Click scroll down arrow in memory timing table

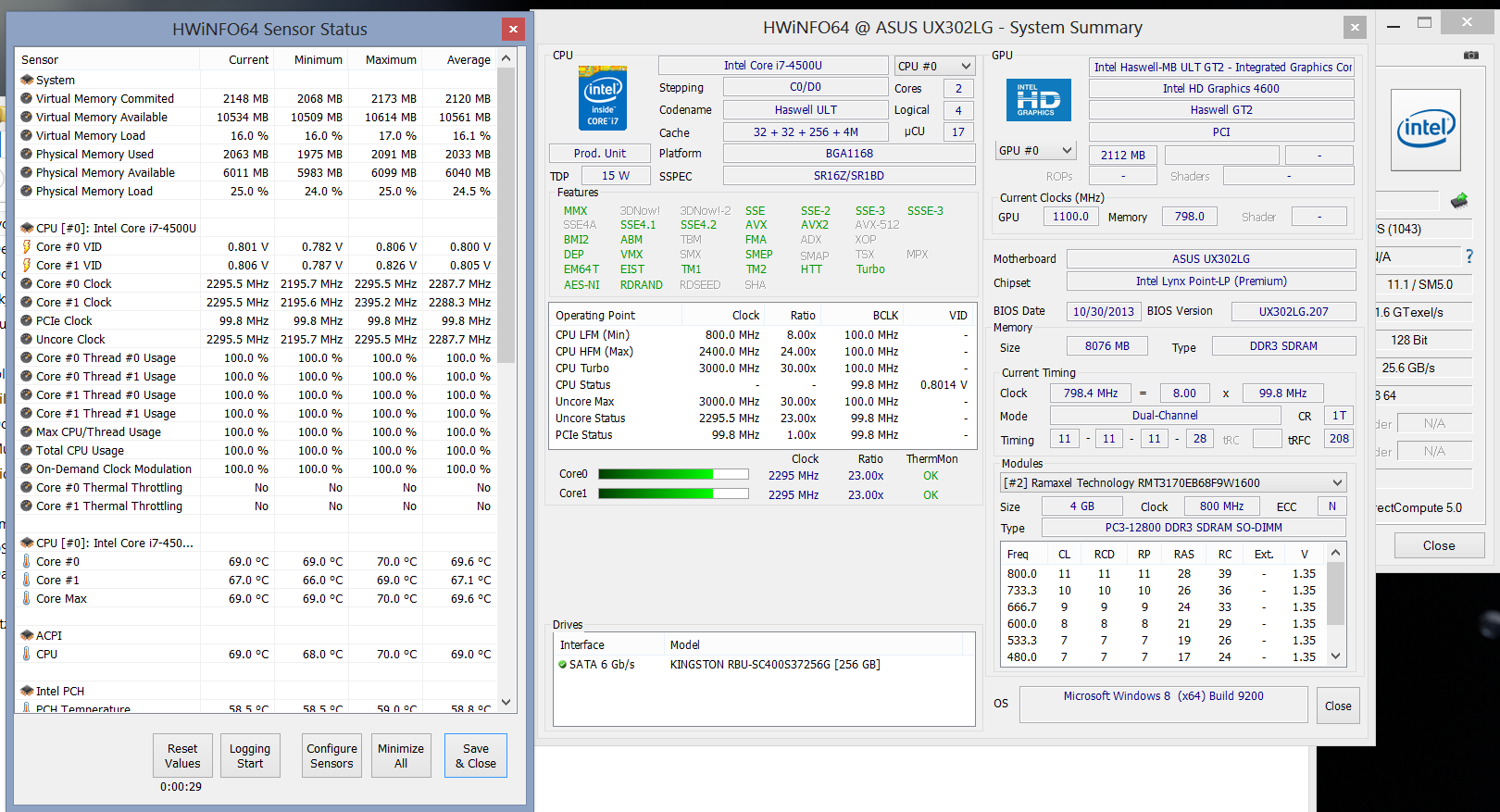[x=1335, y=656]
